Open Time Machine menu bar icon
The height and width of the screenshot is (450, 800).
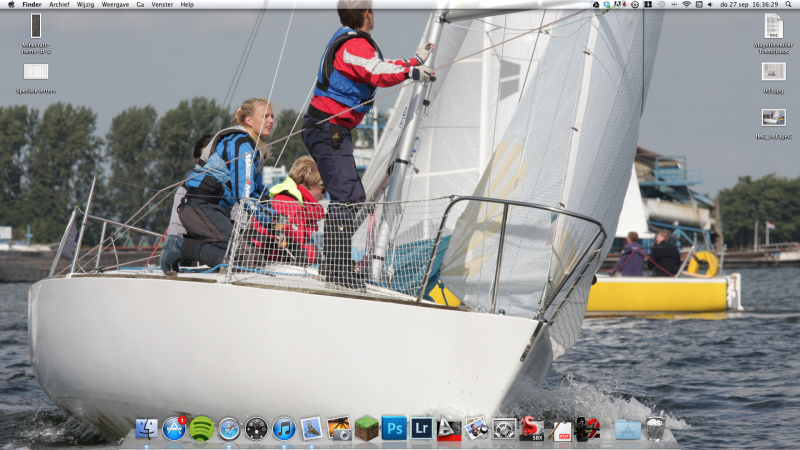coord(661,4)
